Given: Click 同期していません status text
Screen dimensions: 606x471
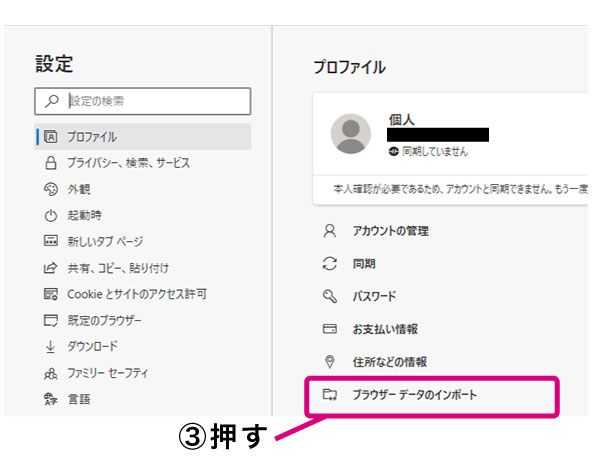Looking at the screenshot, I should (x=435, y=151).
